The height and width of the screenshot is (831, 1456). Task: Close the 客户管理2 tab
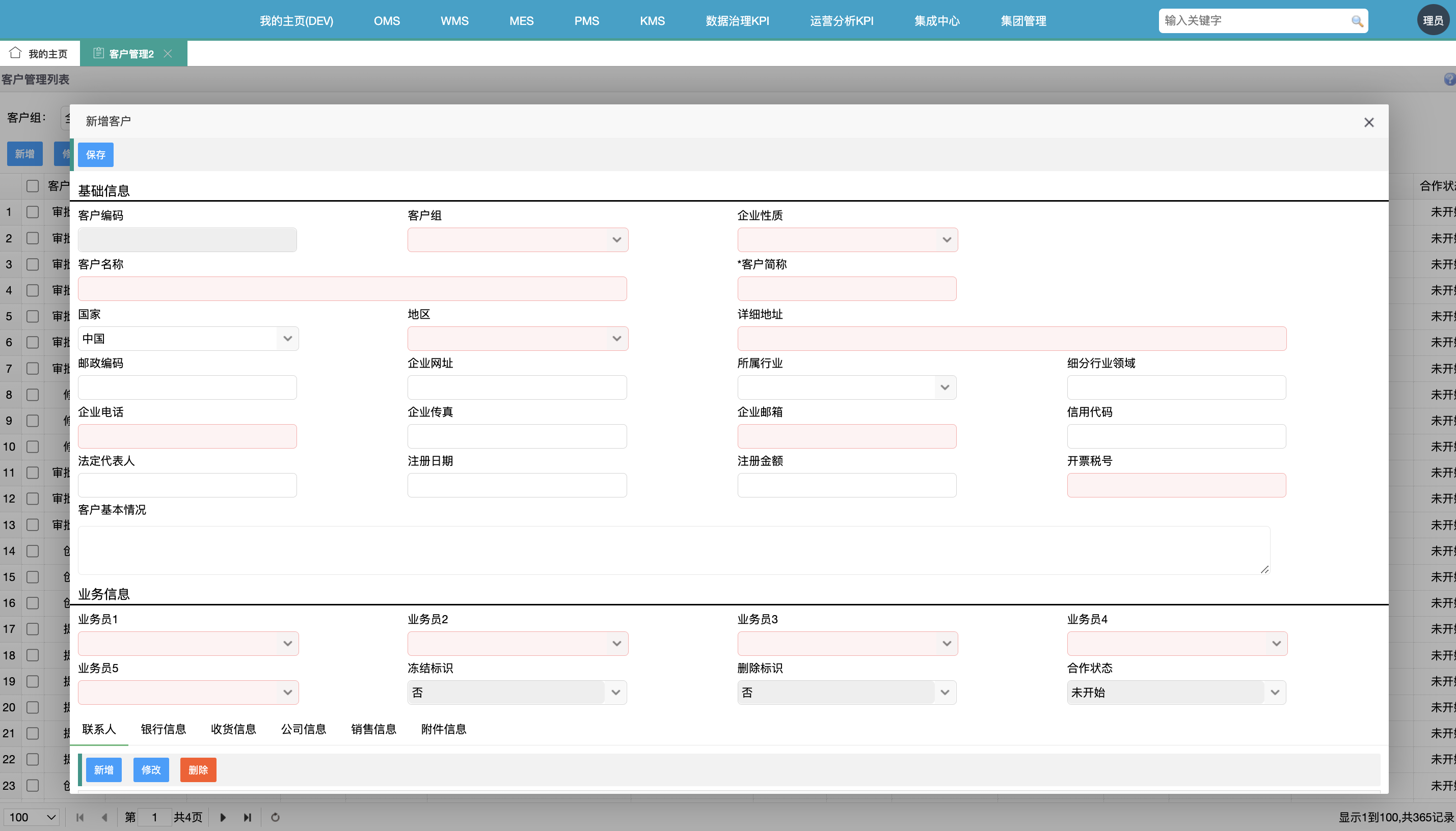pos(168,53)
